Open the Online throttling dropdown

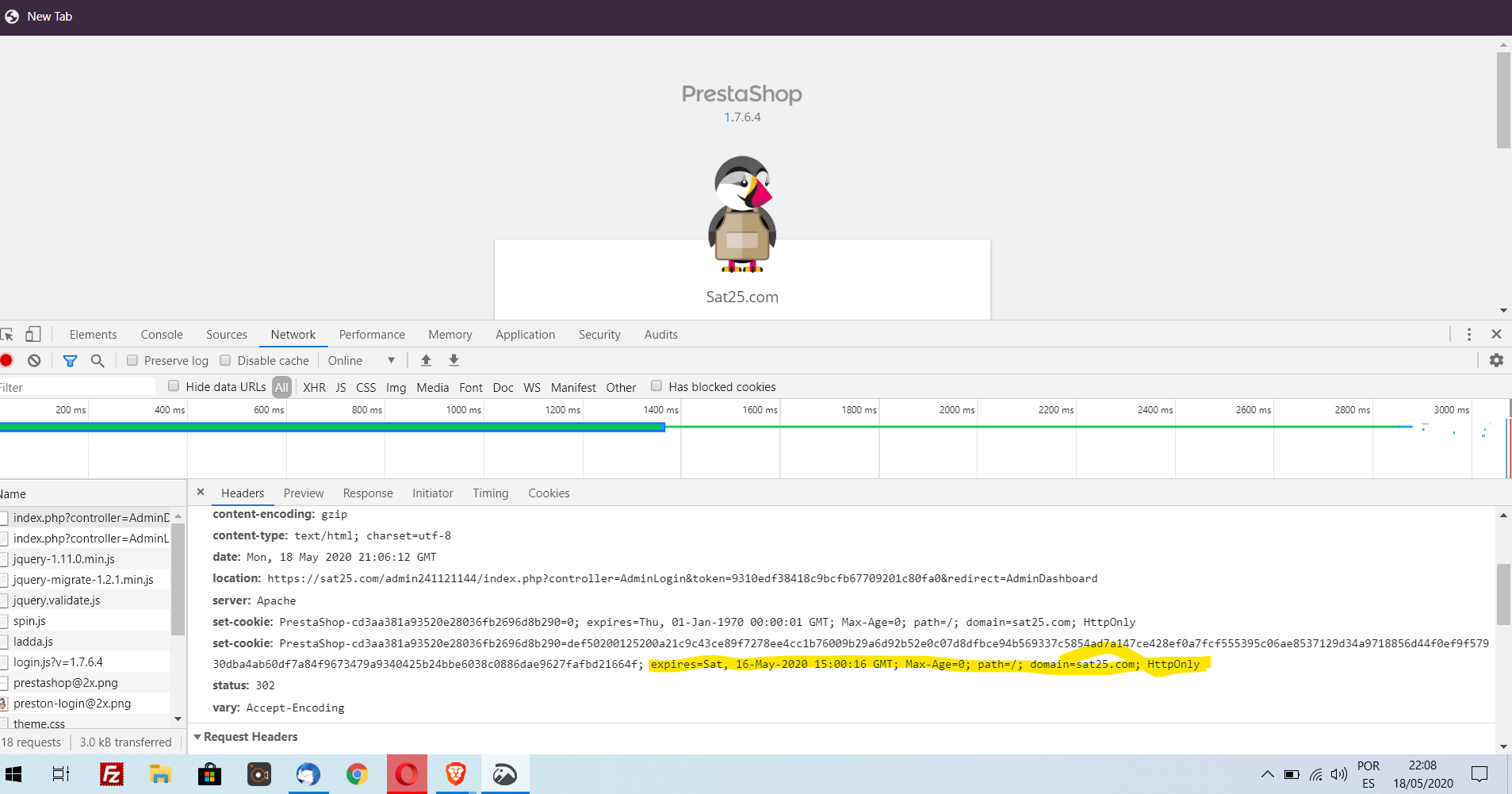362,360
